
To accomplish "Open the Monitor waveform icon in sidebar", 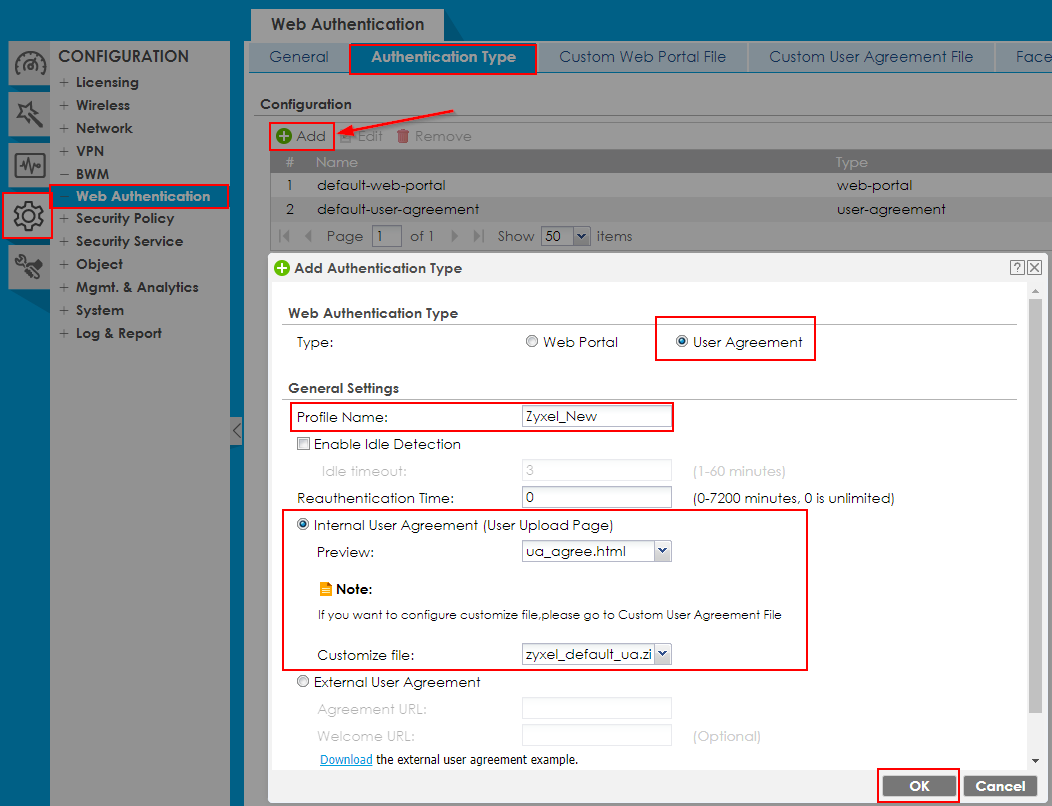I will coord(29,165).
